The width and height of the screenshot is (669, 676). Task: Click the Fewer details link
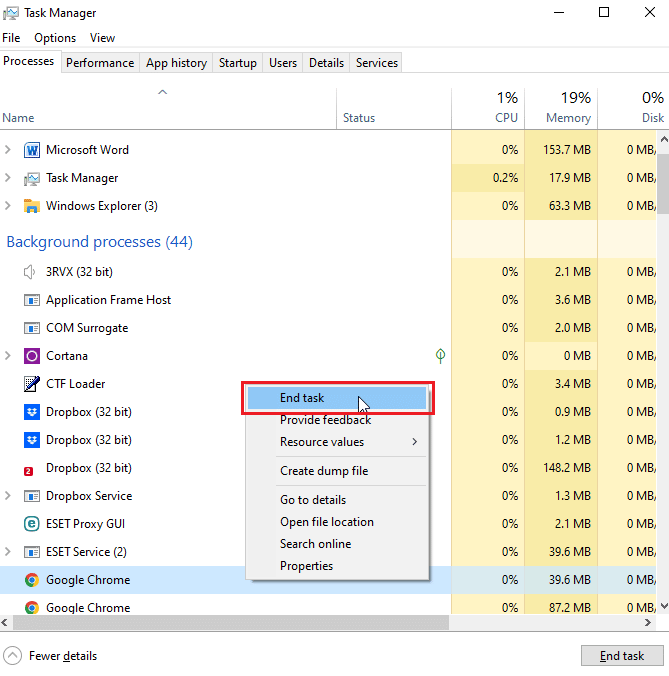click(x=63, y=656)
